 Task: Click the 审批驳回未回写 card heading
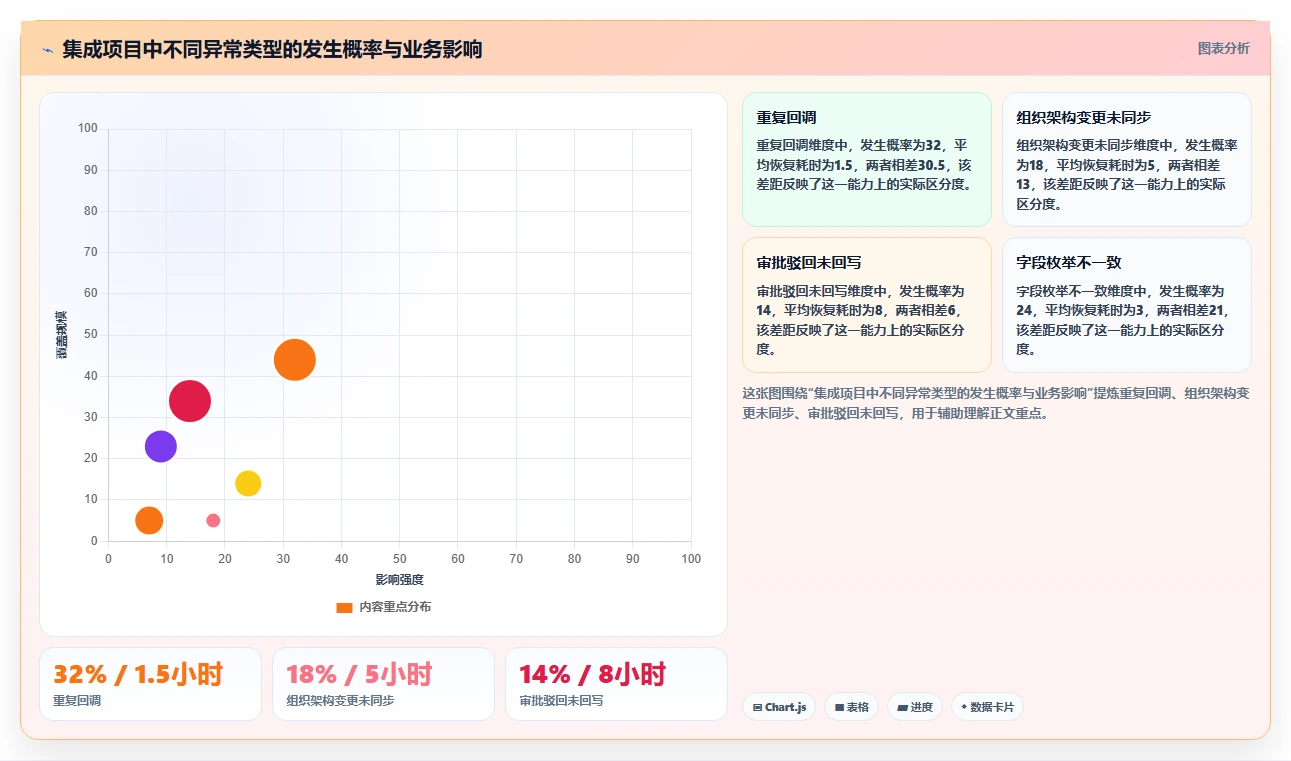(809, 262)
